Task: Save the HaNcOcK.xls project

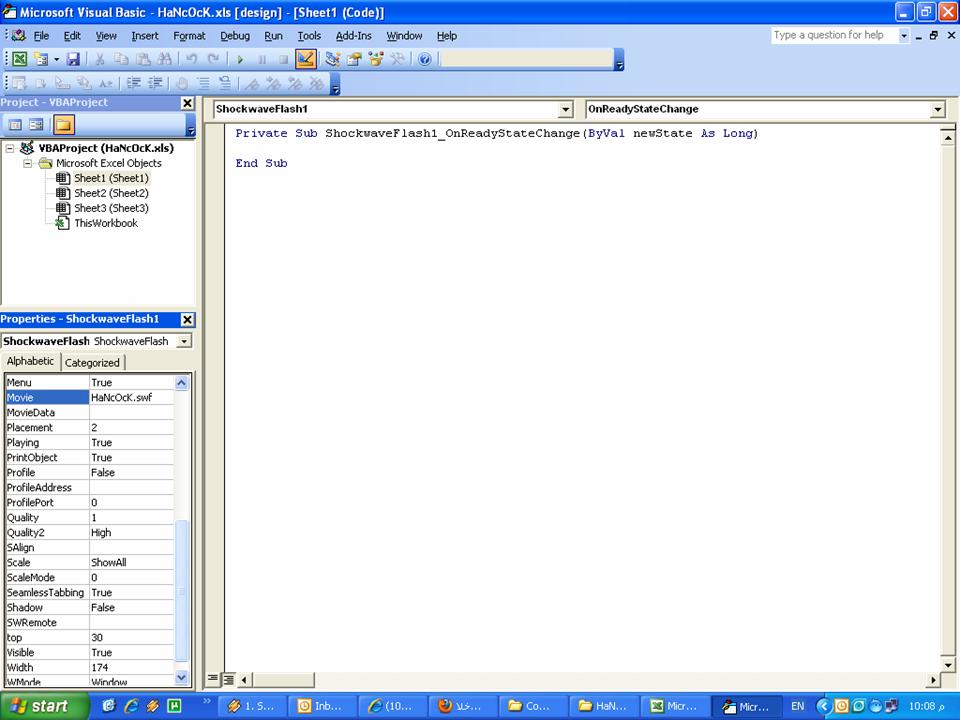Action: [x=73, y=59]
